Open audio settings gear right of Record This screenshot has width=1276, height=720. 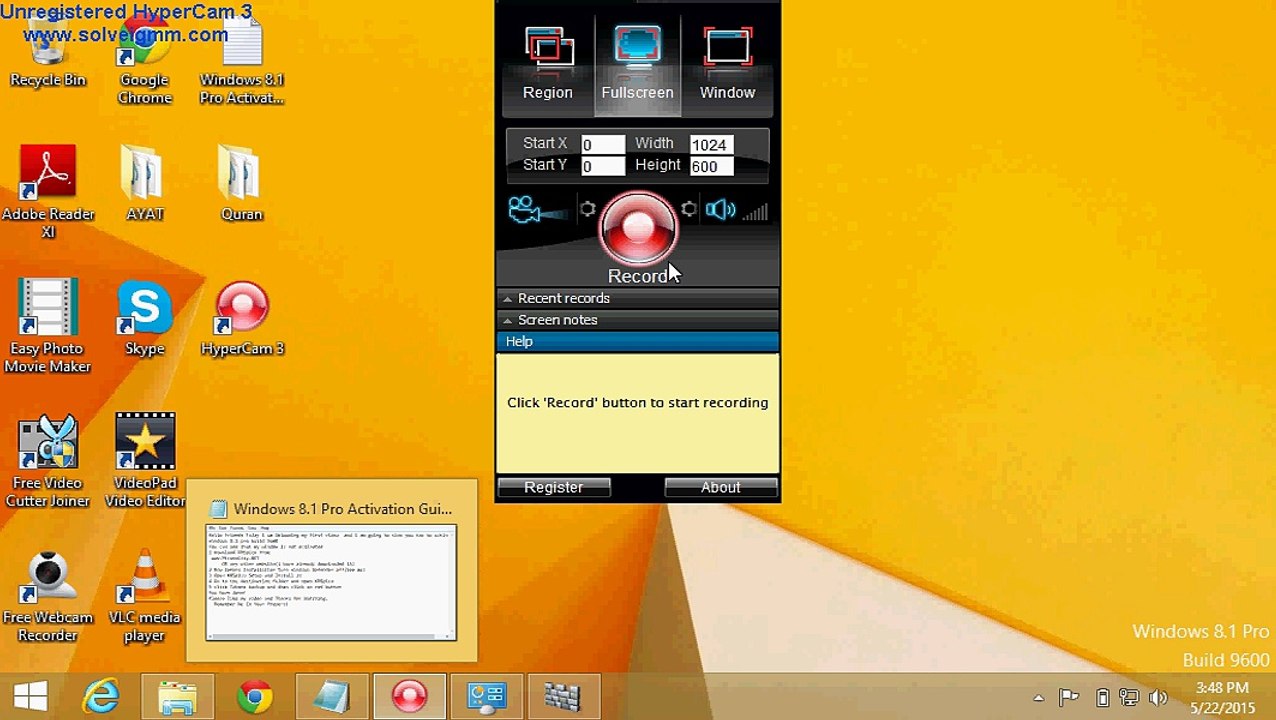[x=688, y=209]
